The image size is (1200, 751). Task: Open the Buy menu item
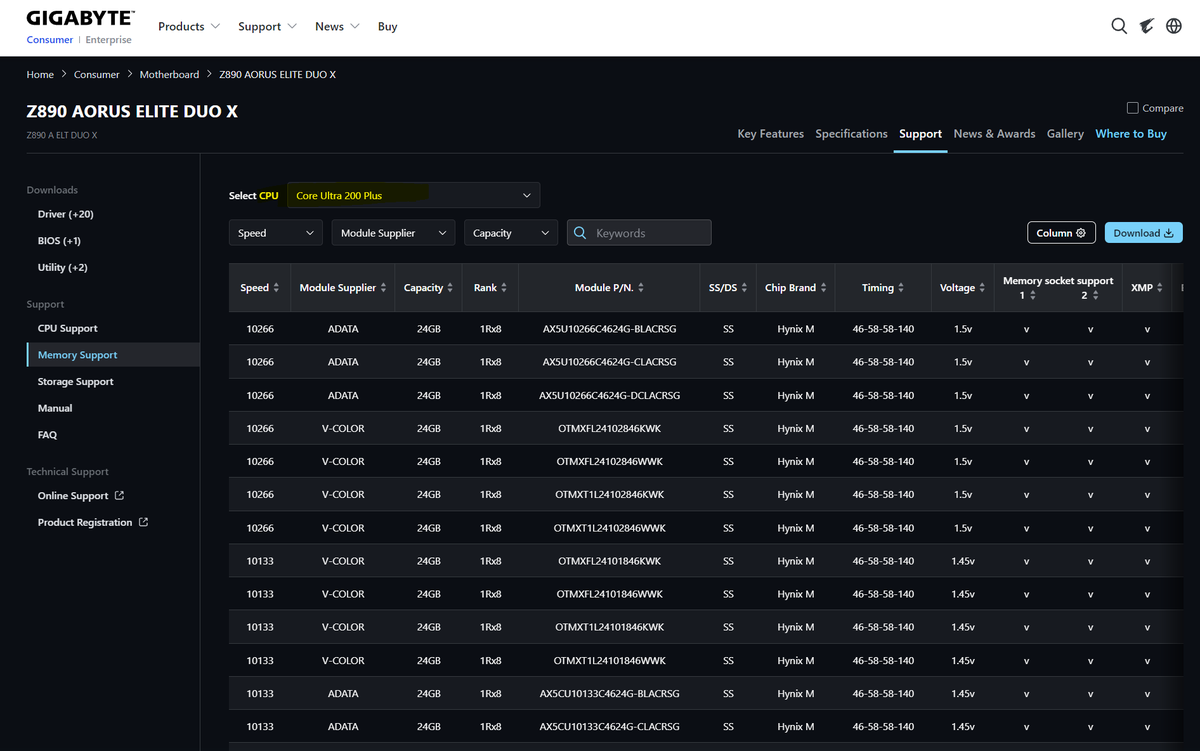tap(387, 26)
